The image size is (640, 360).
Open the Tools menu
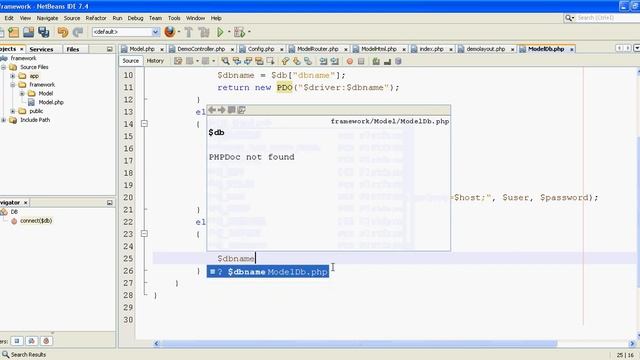[x=174, y=18]
